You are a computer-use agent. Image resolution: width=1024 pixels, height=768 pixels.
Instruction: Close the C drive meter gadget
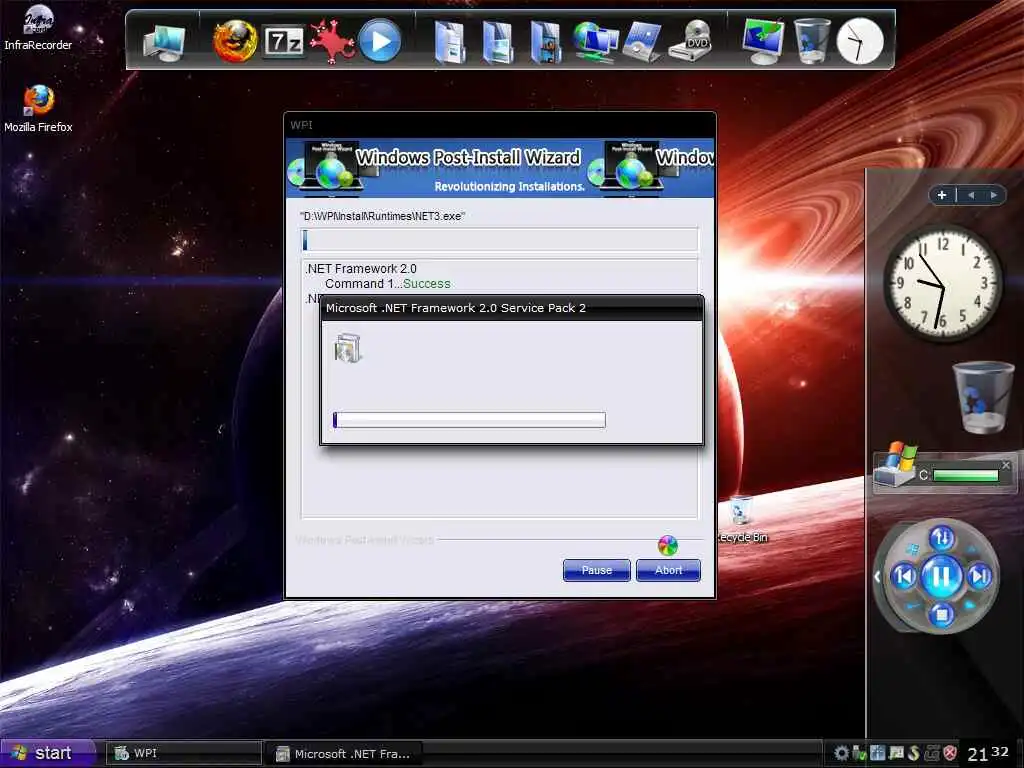[x=1006, y=465]
